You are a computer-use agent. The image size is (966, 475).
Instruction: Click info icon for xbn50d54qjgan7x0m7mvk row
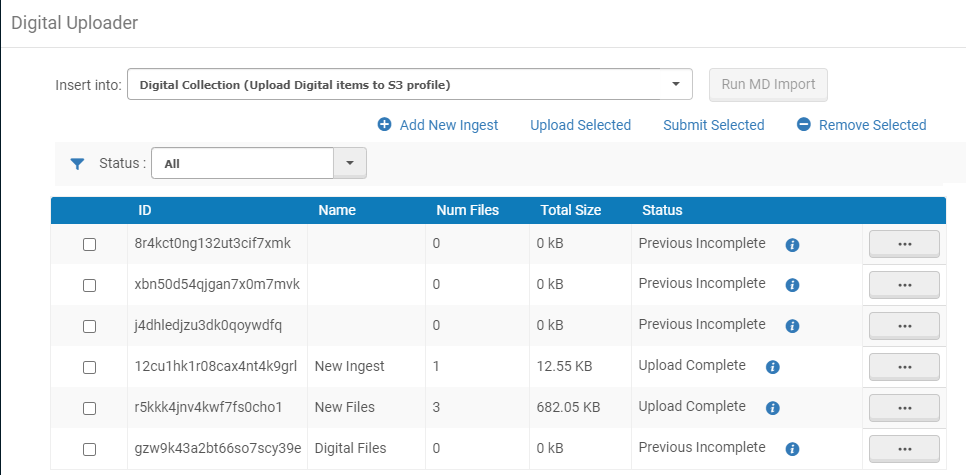(x=792, y=285)
